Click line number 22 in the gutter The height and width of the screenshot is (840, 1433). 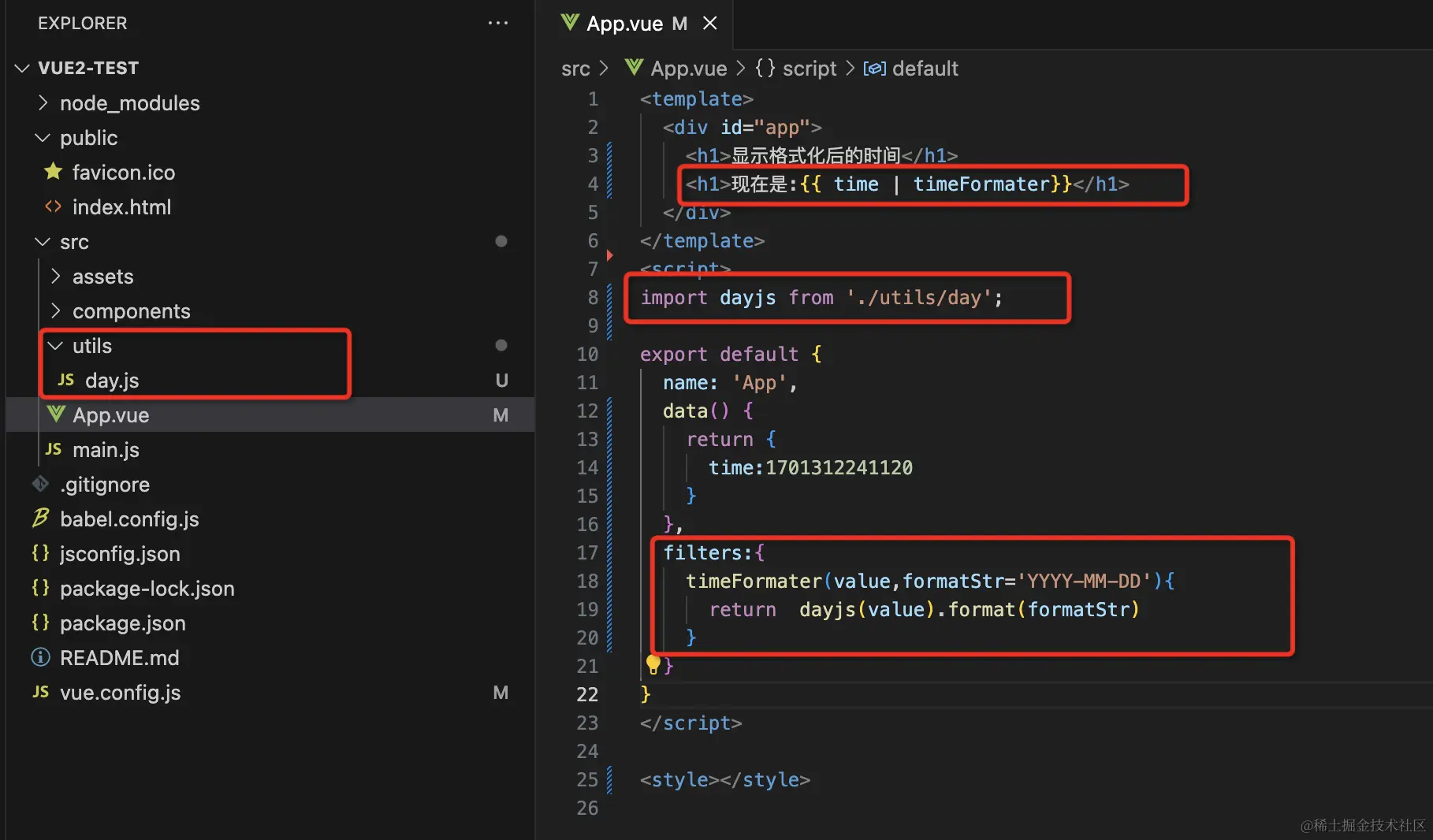point(587,694)
